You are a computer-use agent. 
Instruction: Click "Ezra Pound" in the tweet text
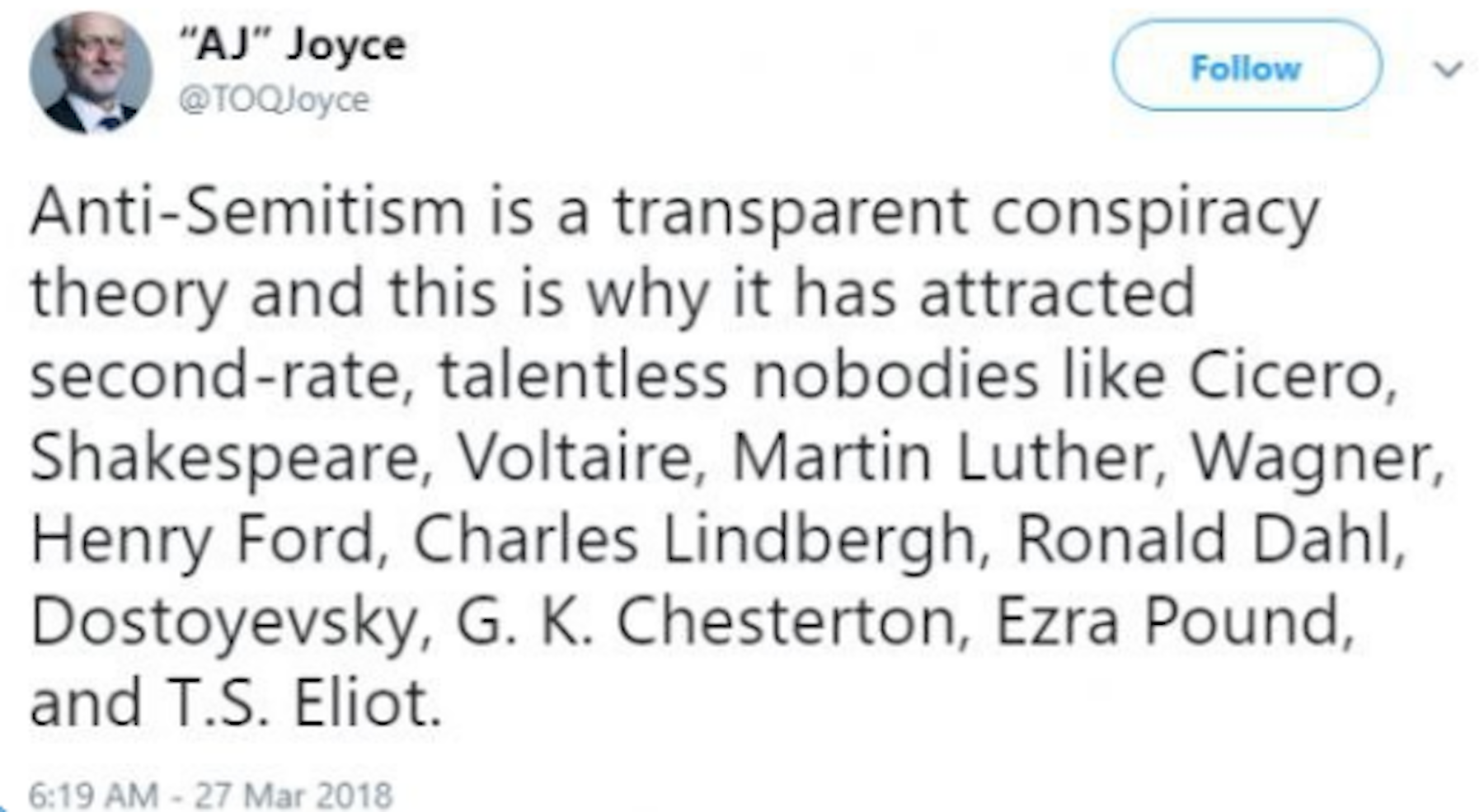coord(1172,621)
